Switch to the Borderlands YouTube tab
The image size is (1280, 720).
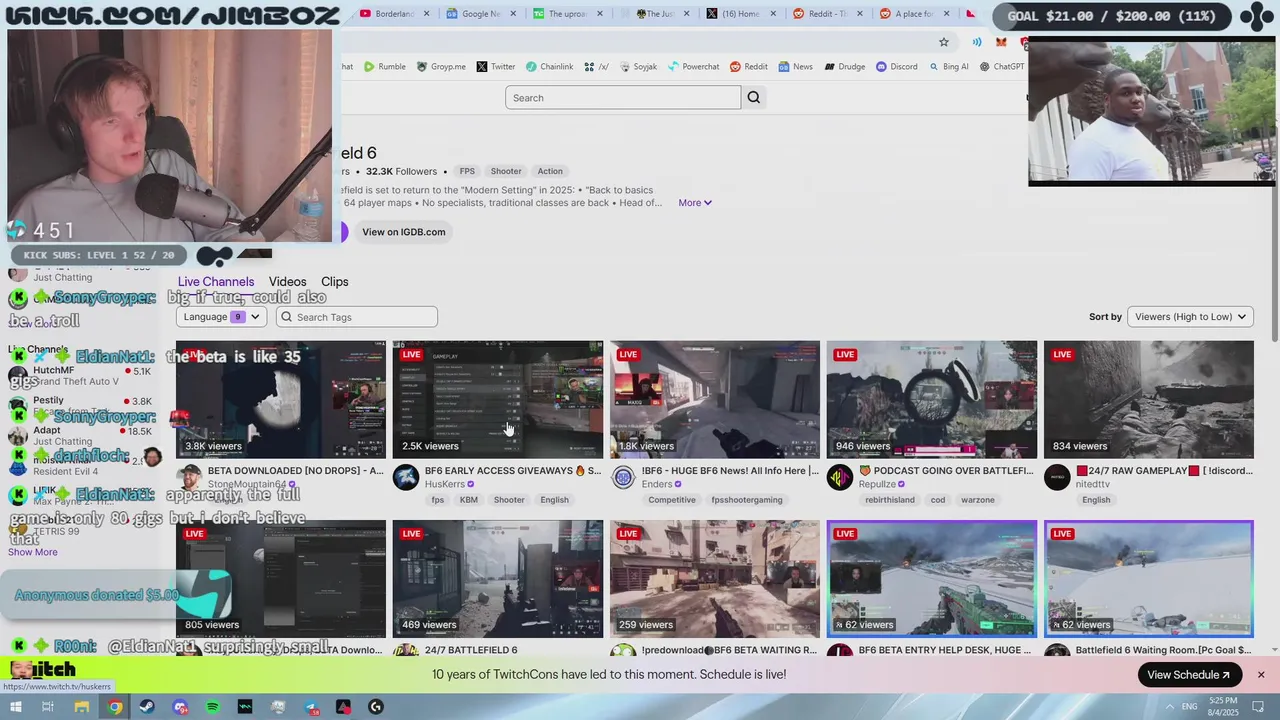click(x=396, y=14)
